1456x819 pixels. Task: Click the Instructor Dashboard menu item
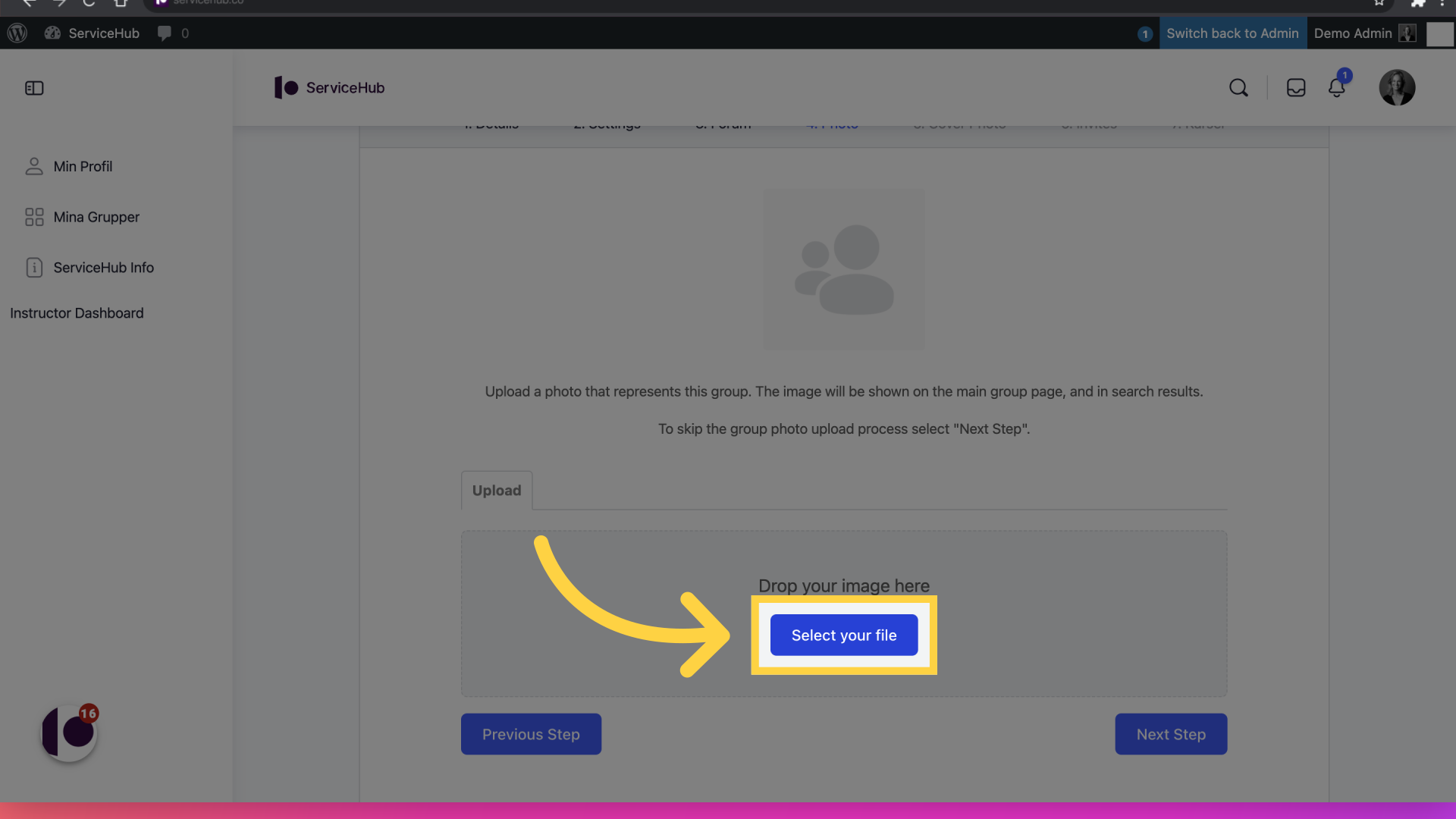pyautogui.click(x=76, y=312)
